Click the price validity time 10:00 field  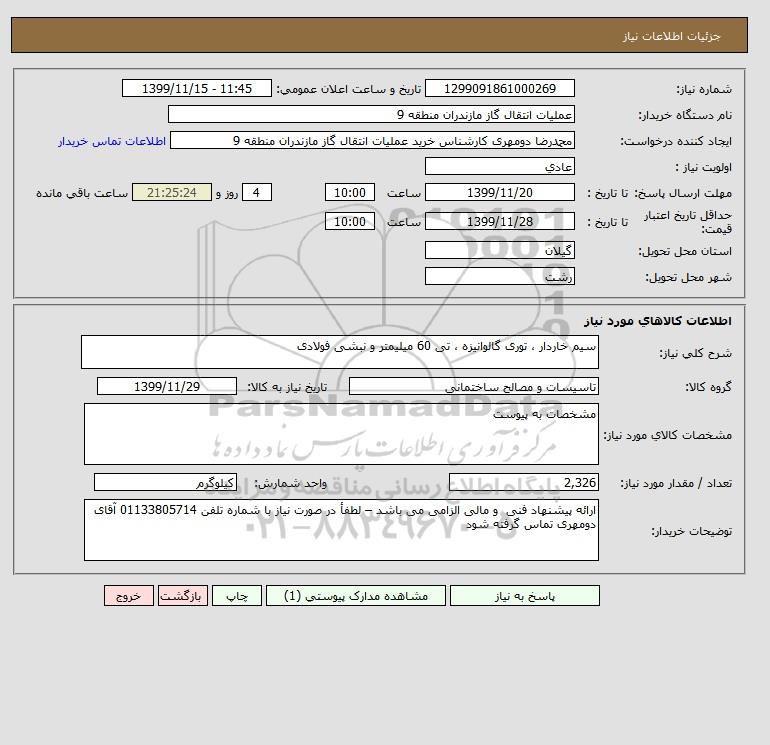pos(350,221)
